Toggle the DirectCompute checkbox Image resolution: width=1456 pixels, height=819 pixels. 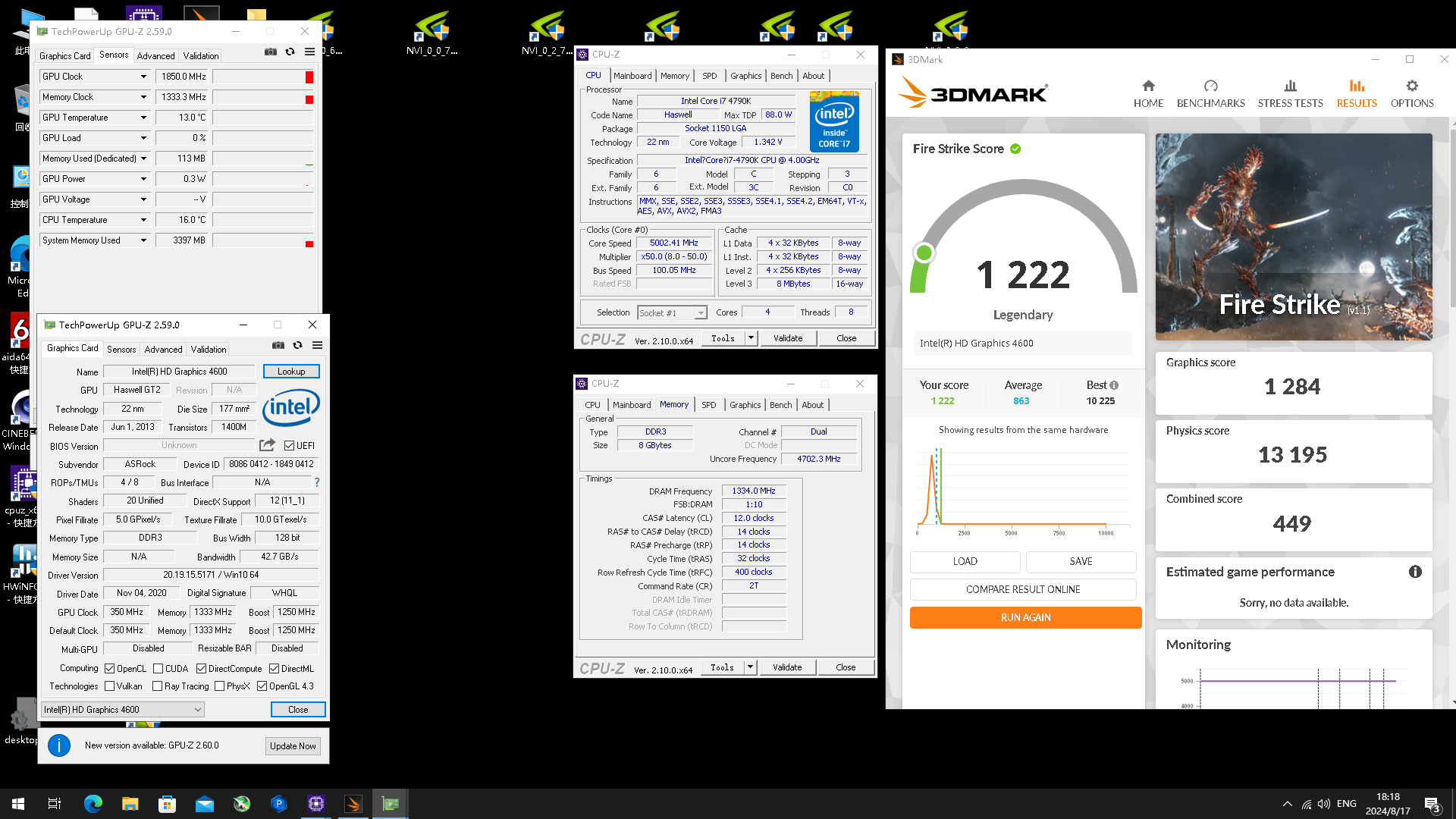coord(201,668)
